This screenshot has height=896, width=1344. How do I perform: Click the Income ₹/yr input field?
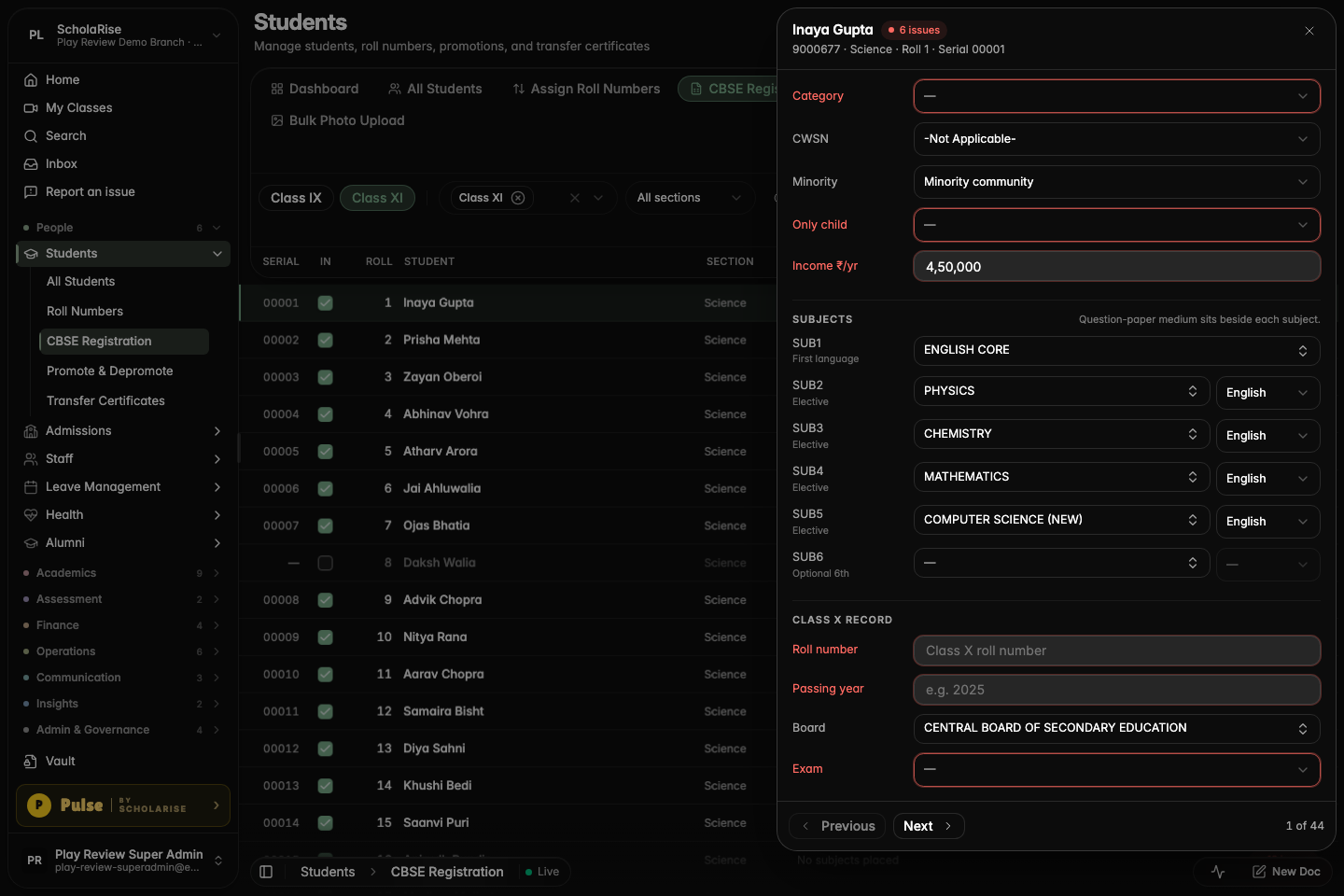point(1117,266)
